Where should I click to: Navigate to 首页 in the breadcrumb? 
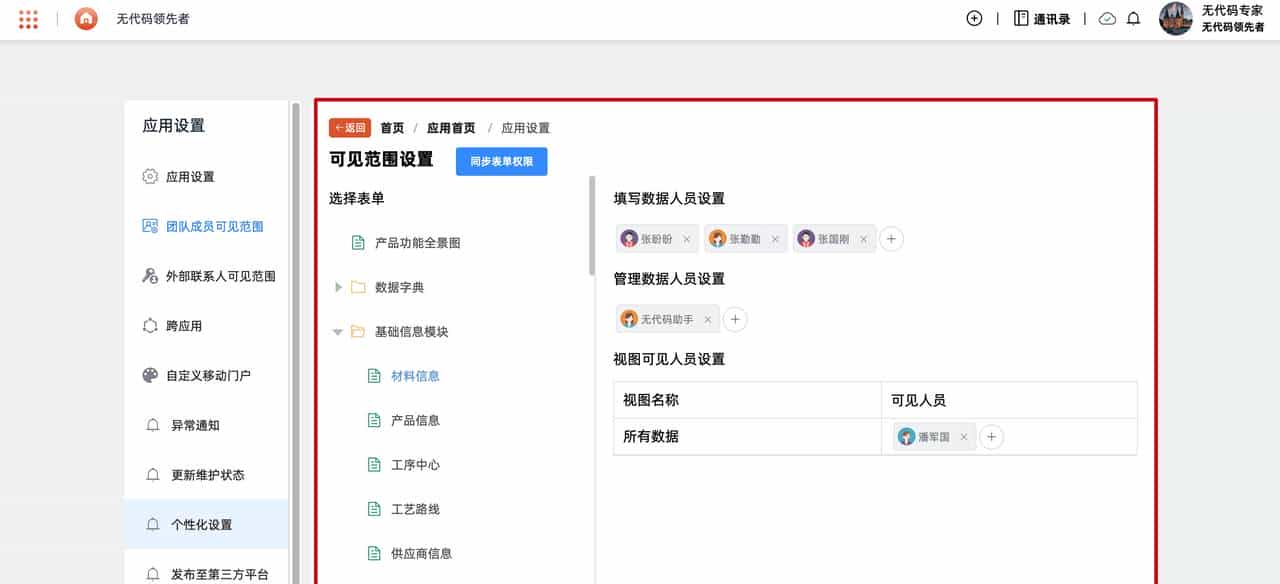tap(392, 128)
